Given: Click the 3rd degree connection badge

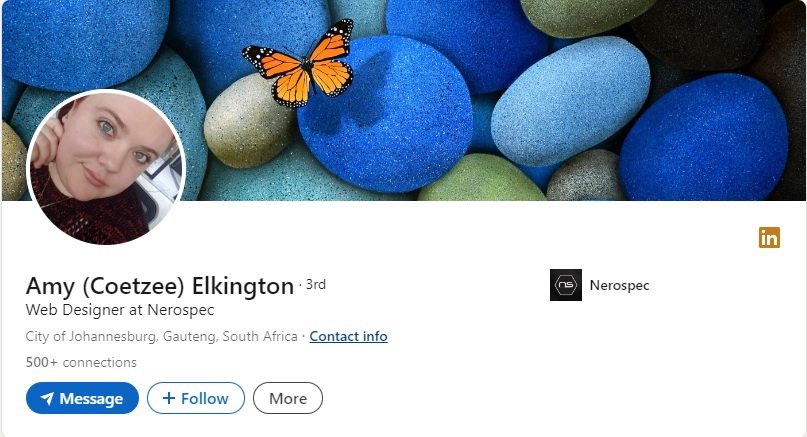Looking at the screenshot, I should point(315,284).
